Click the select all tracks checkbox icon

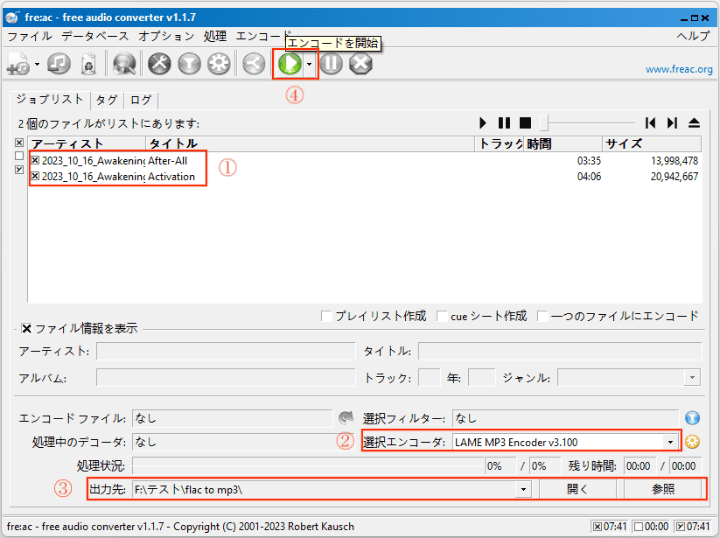point(19,143)
